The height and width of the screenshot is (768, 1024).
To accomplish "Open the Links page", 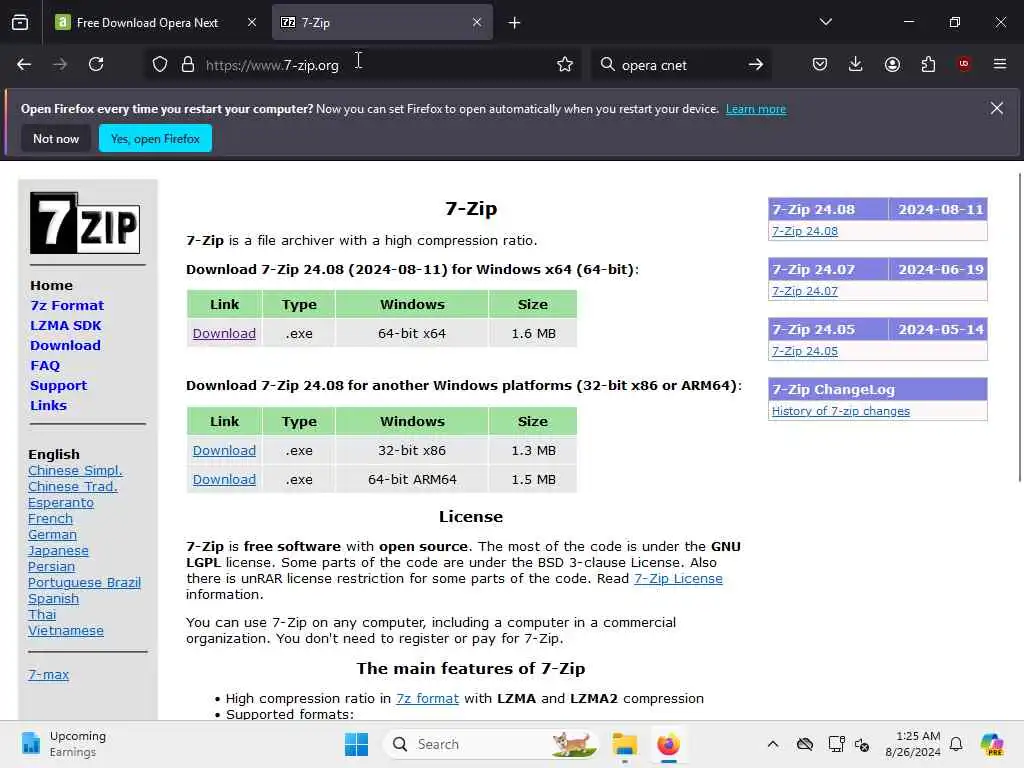I will 48,406.
